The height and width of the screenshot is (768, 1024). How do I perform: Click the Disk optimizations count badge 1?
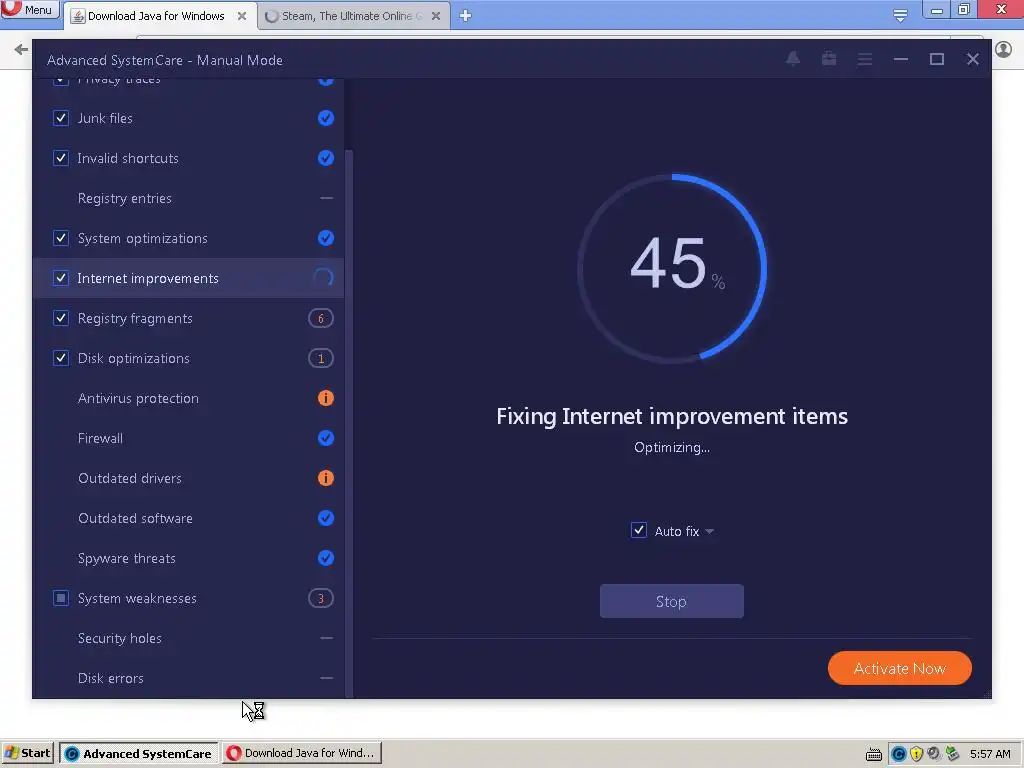click(x=321, y=359)
